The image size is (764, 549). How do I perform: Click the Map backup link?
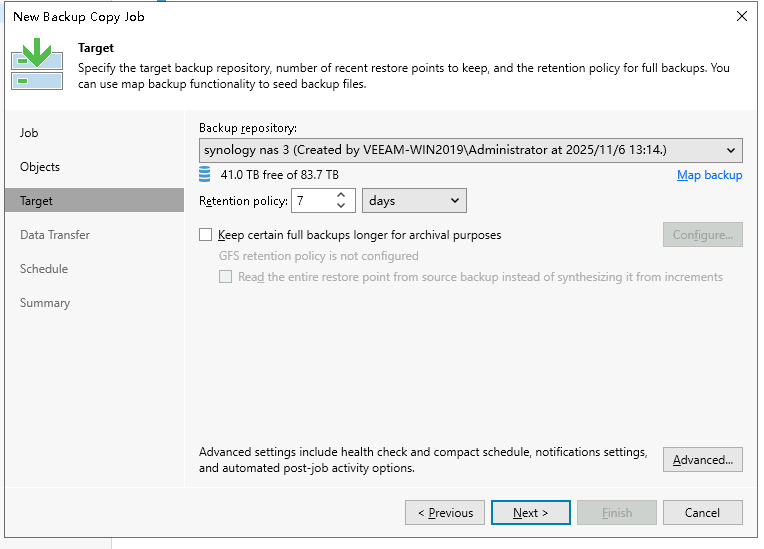click(709, 175)
